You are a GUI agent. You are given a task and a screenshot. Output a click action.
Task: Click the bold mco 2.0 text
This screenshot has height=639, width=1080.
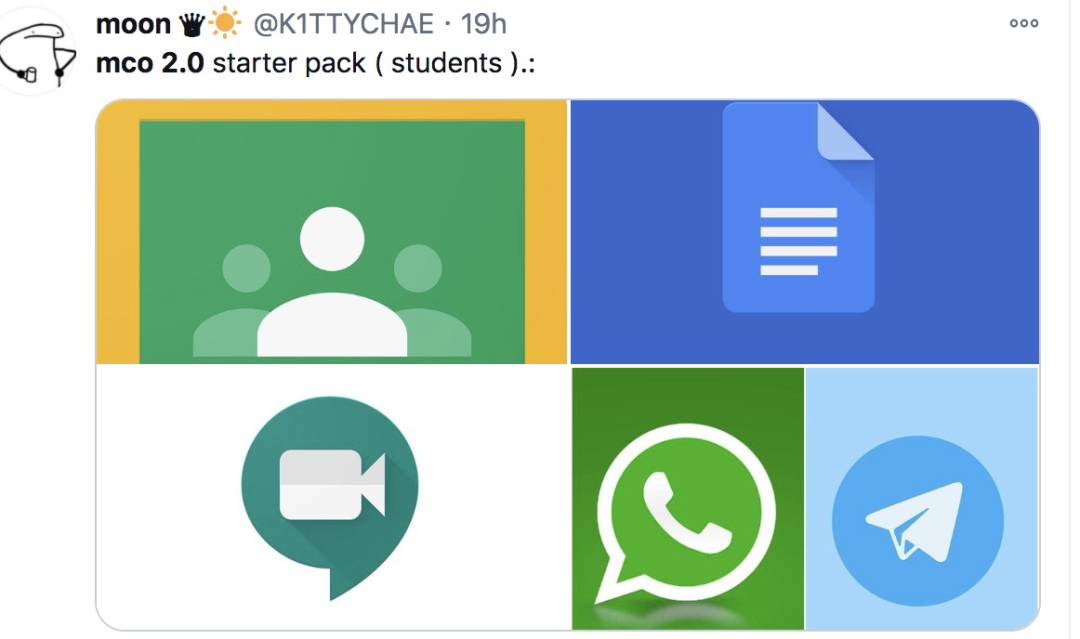(x=149, y=63)
